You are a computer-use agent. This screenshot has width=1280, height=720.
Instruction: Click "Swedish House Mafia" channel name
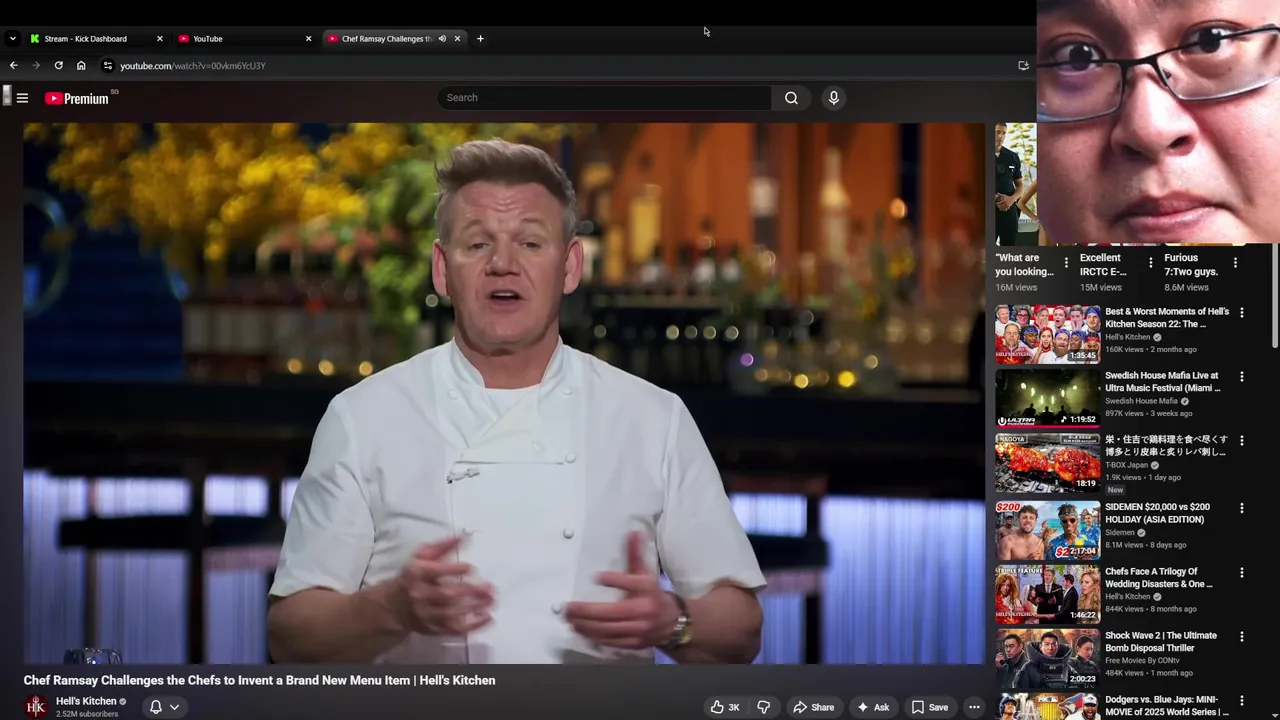pyautogui.click(x=1141, y=401)
